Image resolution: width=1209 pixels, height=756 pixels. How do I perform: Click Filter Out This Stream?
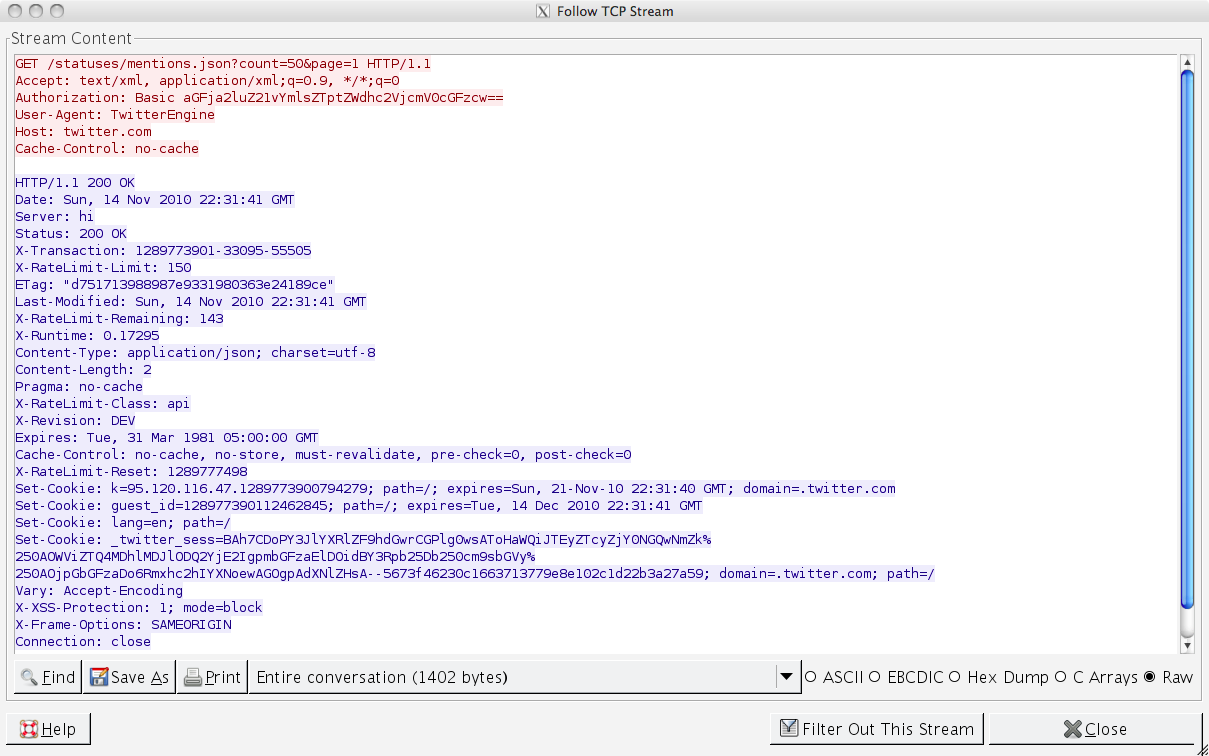tap(877, 729)
